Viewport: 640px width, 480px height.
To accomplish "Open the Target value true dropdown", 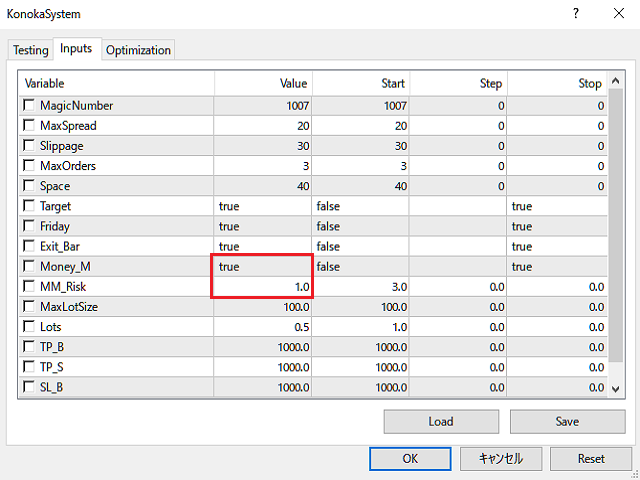I will click(x=263, y=206).
